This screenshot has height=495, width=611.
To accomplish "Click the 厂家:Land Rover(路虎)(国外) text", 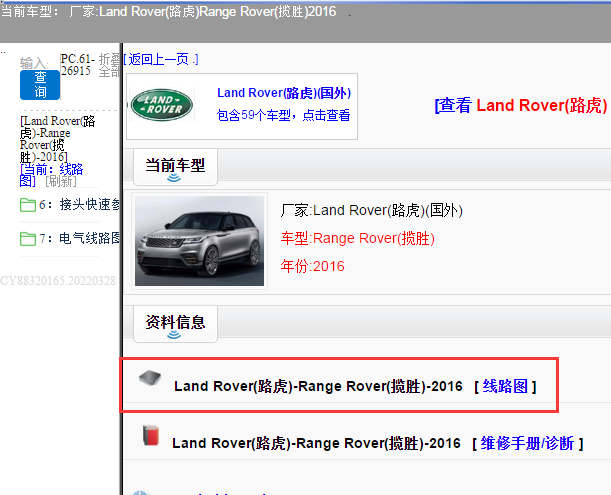I will click(x=371, y=210).
